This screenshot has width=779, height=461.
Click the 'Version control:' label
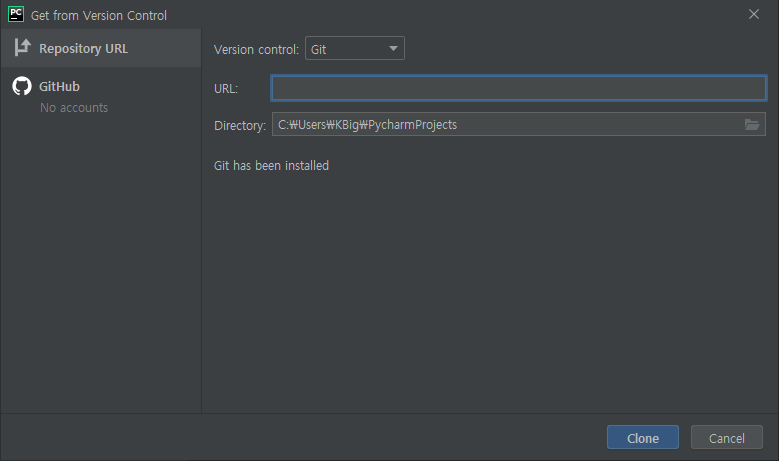[x=256, y=50]
